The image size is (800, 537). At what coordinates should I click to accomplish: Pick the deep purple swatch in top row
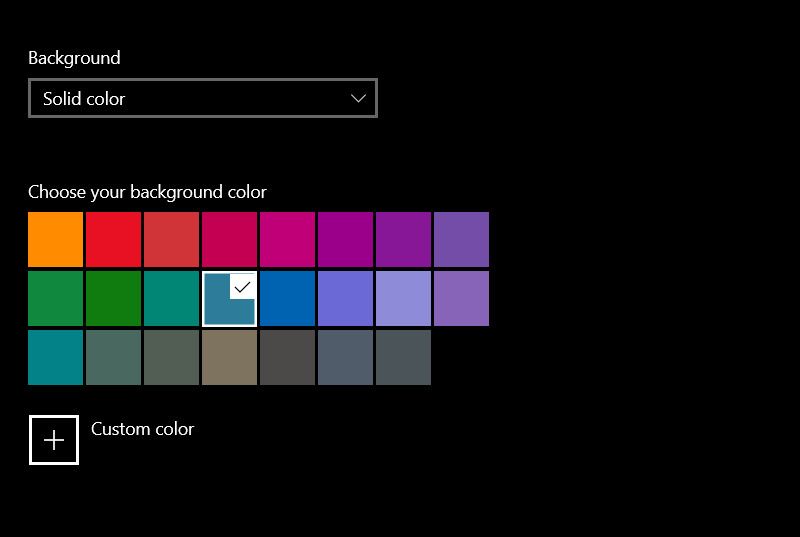(x=403, y=239)
